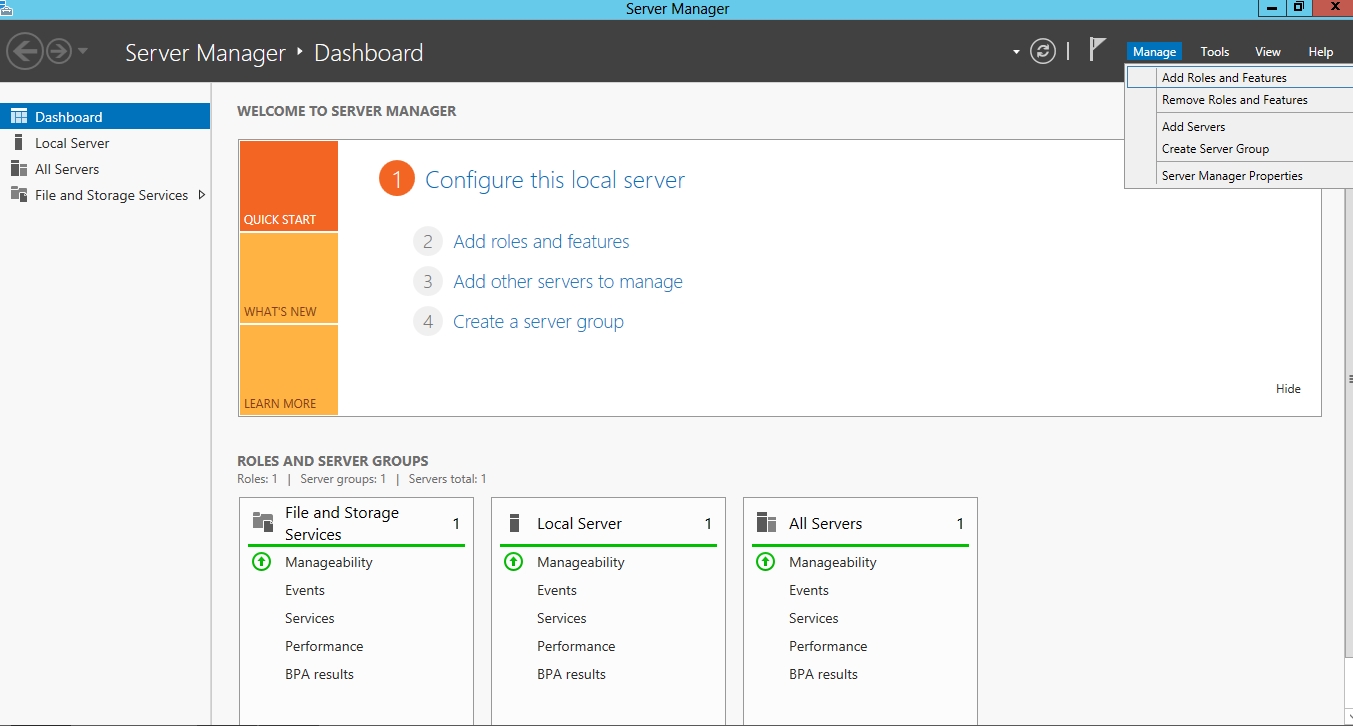Click the back navigation arrow icon

pos(24,51)
